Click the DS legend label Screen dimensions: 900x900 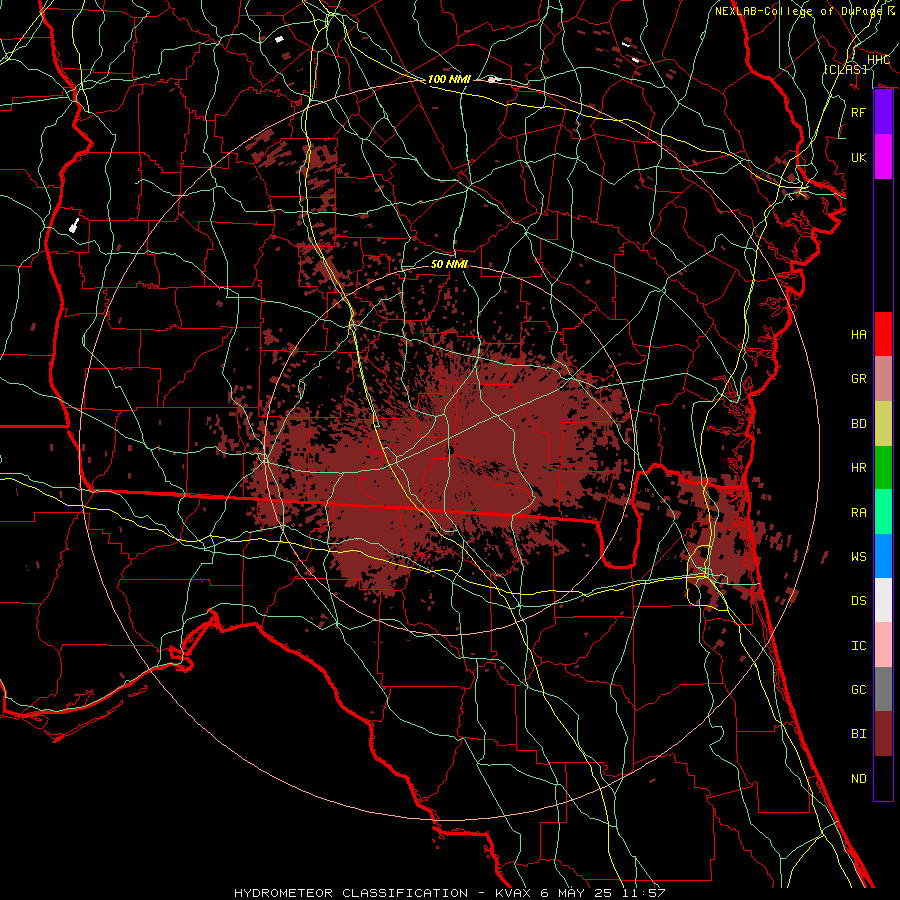(x=859, y=601)
